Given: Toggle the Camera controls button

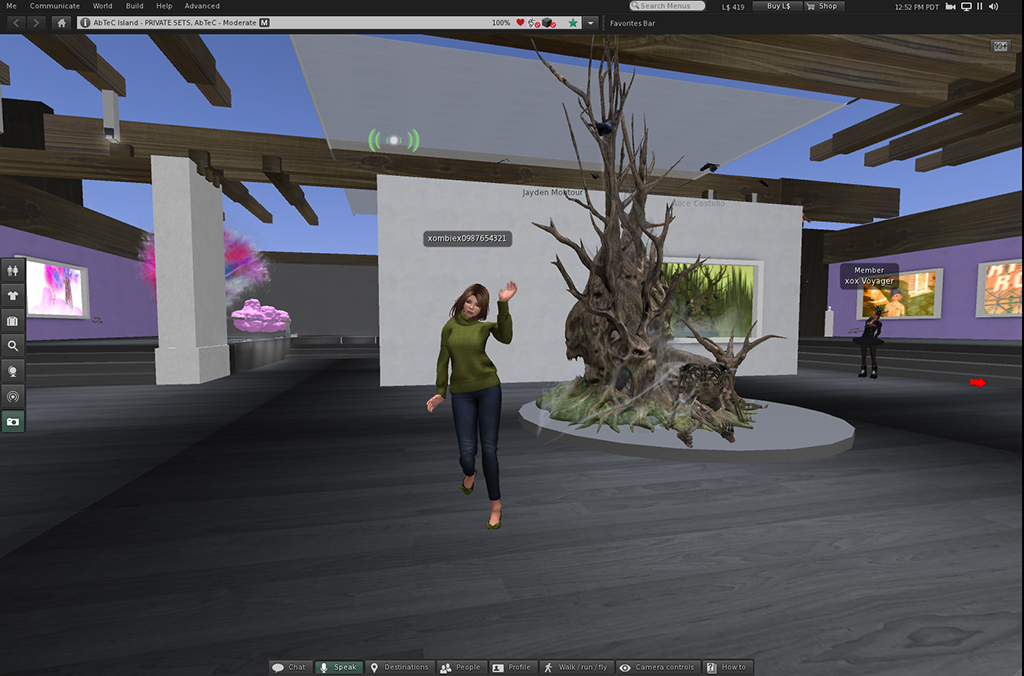Looking at the screenshot, I should tap(656, 667).
